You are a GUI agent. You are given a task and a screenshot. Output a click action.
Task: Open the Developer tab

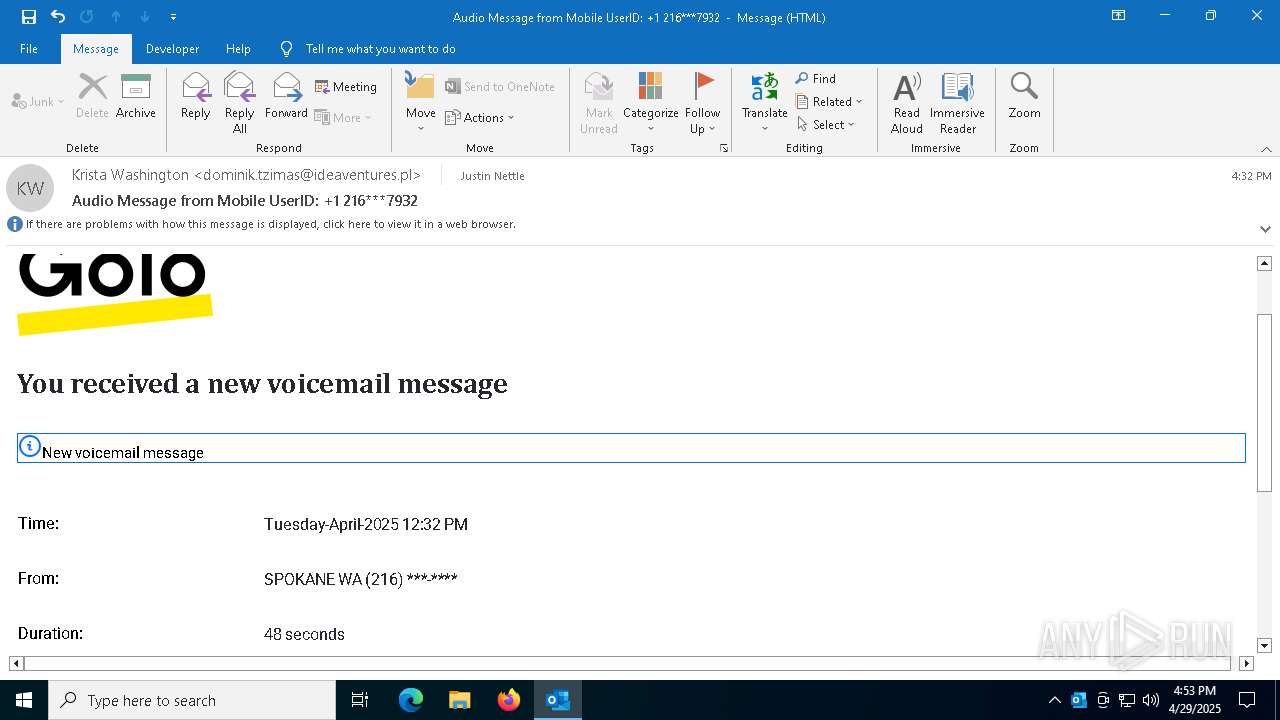click(172, 49)
